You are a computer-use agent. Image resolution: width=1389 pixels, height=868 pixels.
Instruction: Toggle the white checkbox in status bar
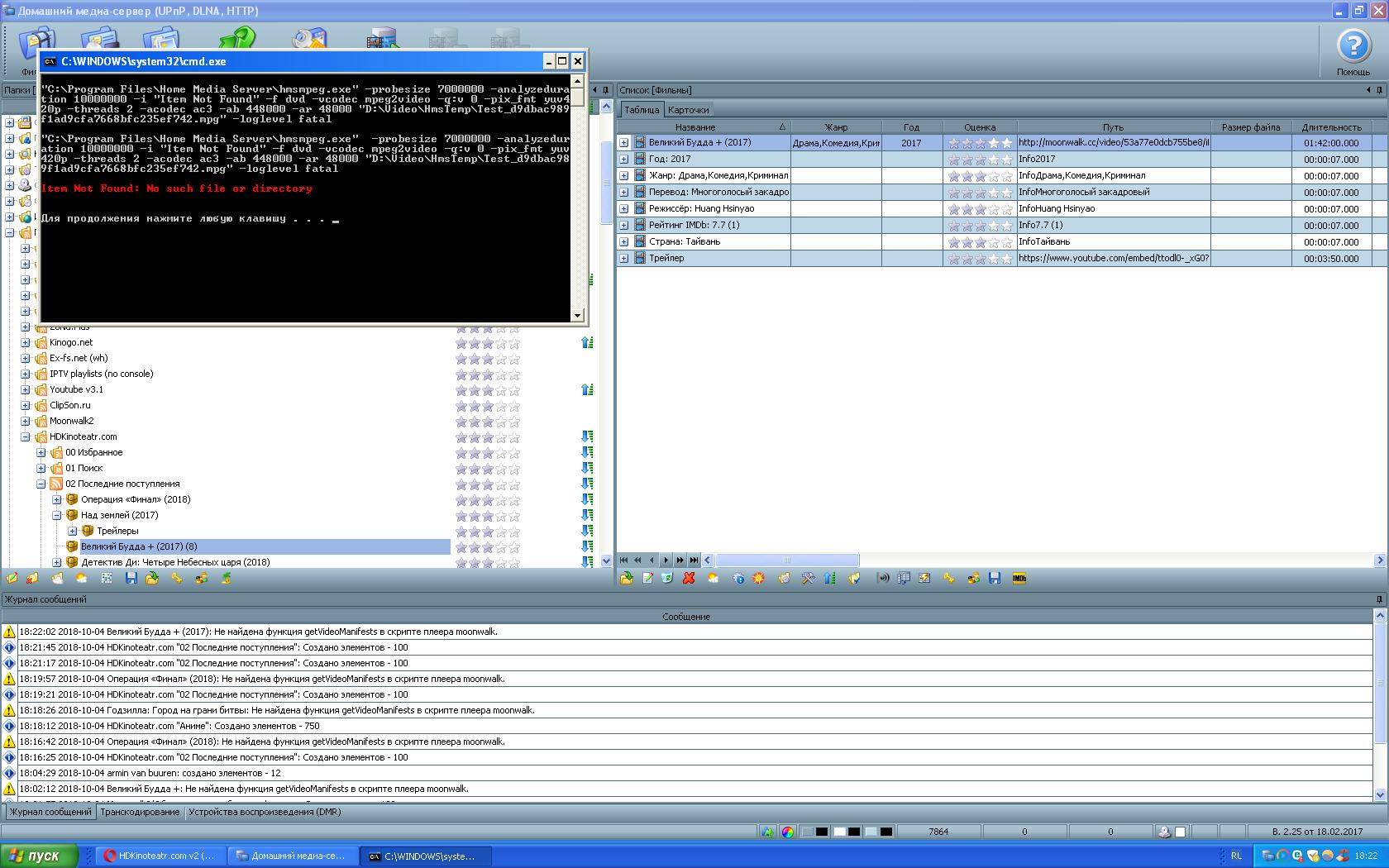pyautogui.click(x=1181, y=832)
